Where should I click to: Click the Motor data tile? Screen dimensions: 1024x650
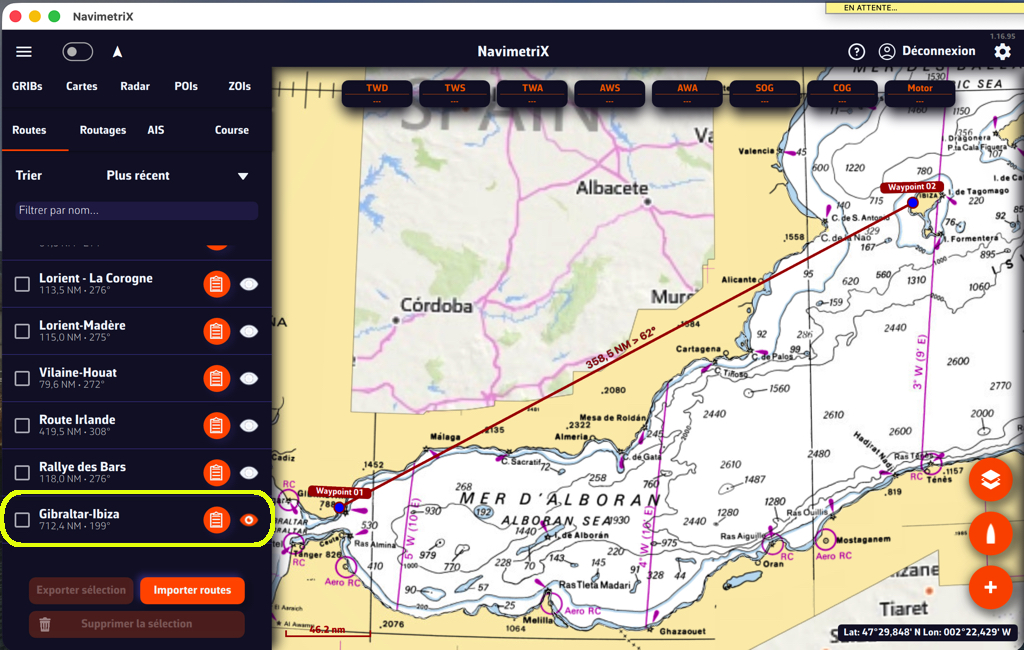[920, 93]
